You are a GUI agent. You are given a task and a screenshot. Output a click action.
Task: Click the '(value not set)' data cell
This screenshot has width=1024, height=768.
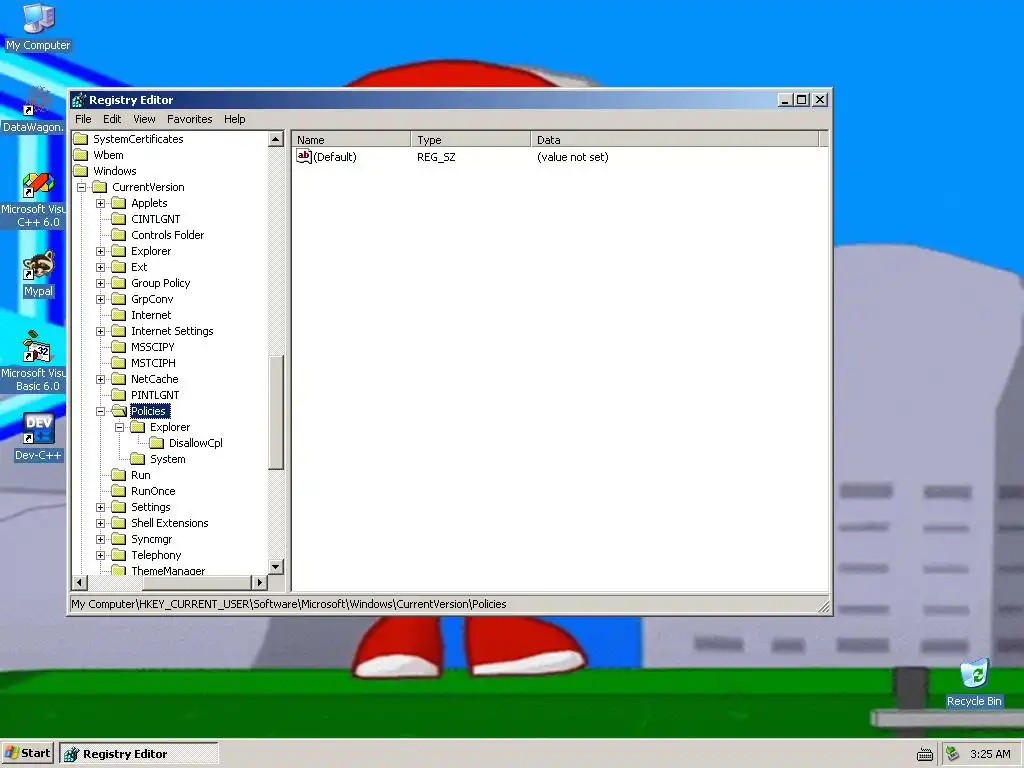573,157
